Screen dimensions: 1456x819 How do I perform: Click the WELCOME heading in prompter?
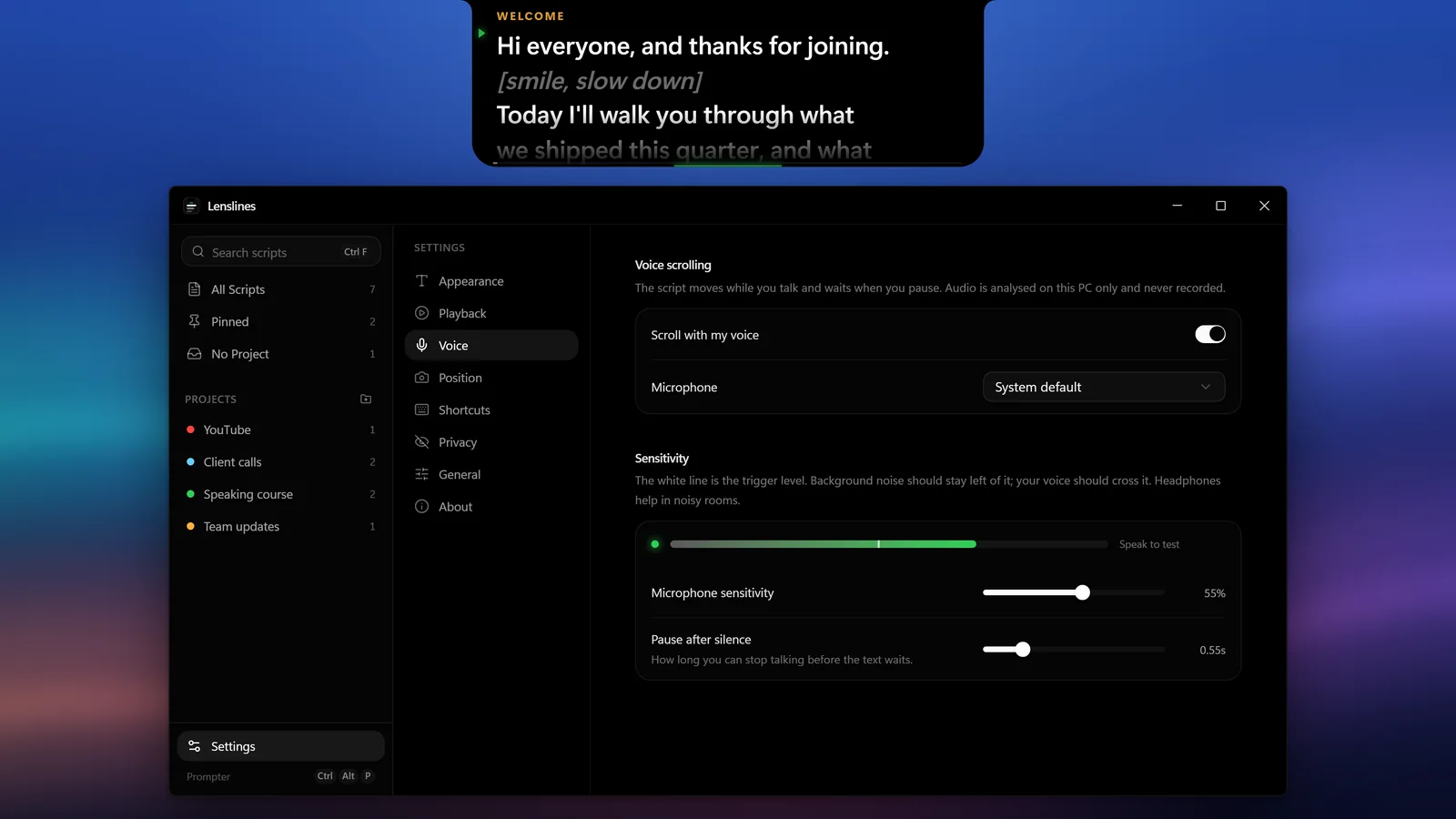[531, 16]
